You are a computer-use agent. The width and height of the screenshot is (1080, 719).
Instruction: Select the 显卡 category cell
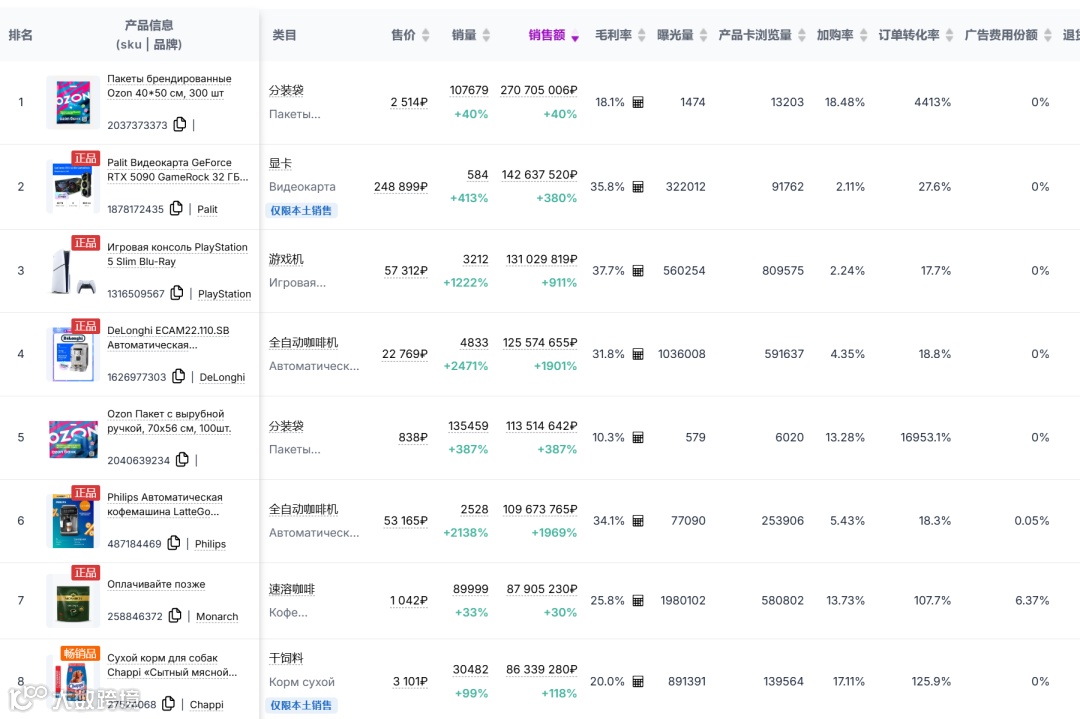pos(280,163)
